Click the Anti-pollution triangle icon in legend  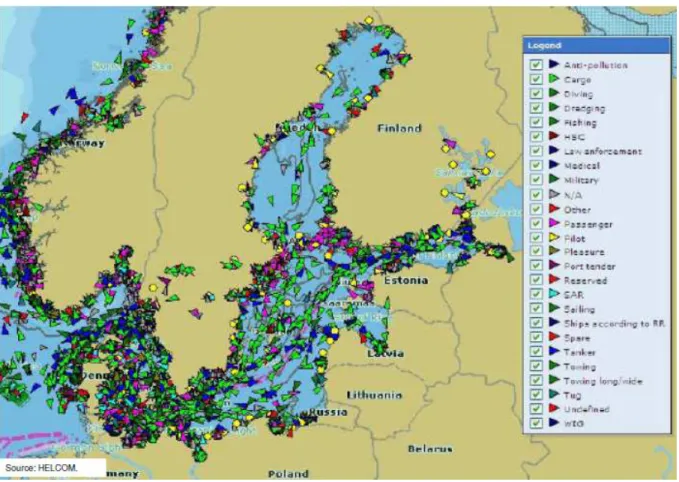(x=554, y=64)
